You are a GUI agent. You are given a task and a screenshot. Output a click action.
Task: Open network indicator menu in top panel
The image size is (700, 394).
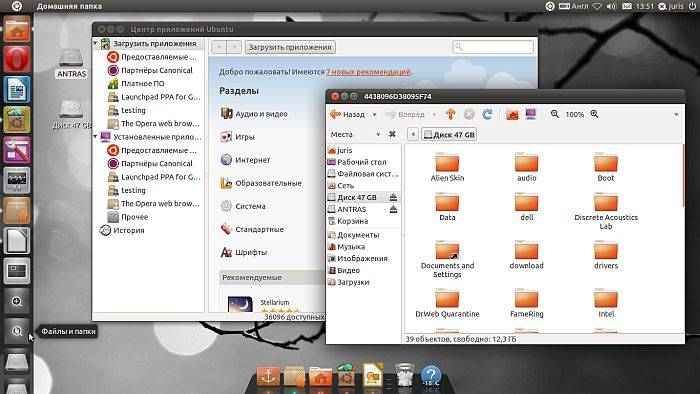point(597,6)
